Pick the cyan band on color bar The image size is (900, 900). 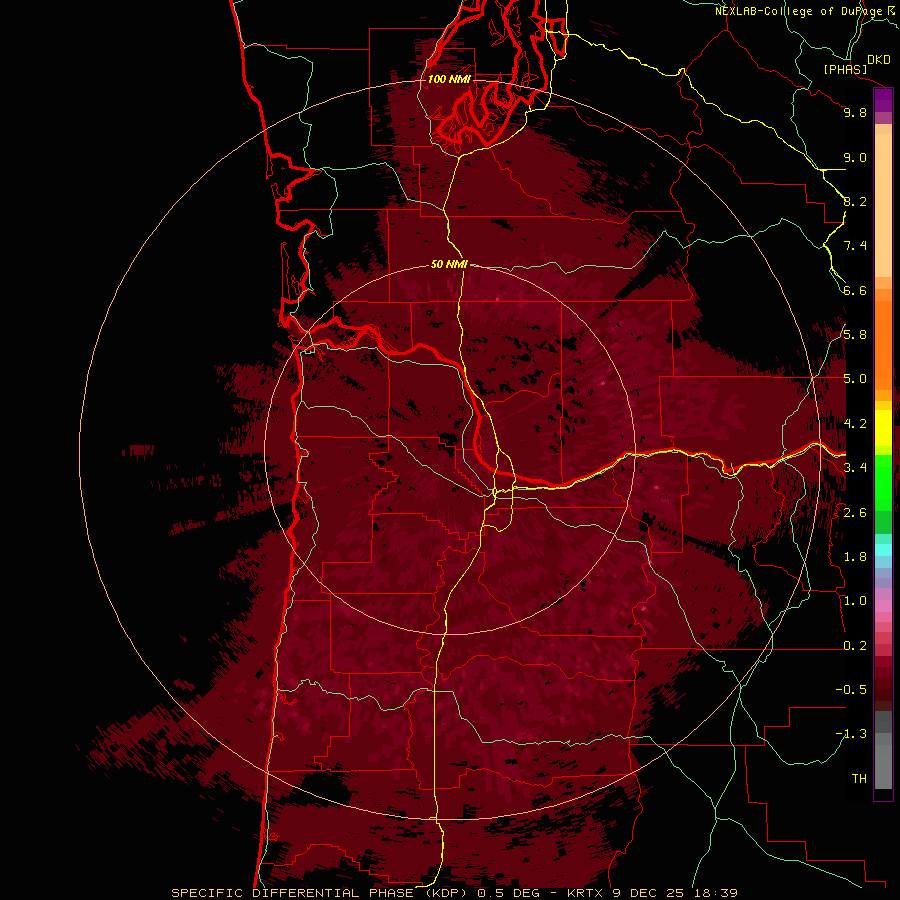pos(883,550)
